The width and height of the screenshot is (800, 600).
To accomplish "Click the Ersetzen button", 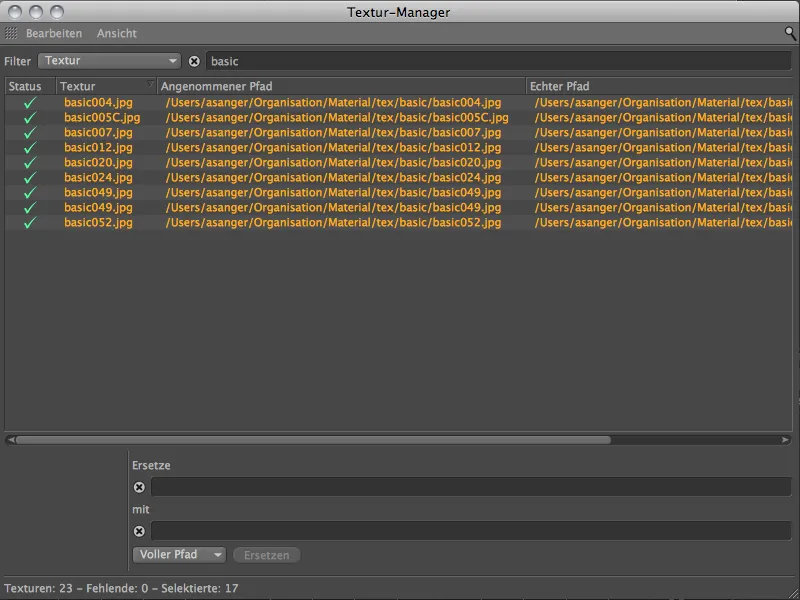I will point(266,555).
